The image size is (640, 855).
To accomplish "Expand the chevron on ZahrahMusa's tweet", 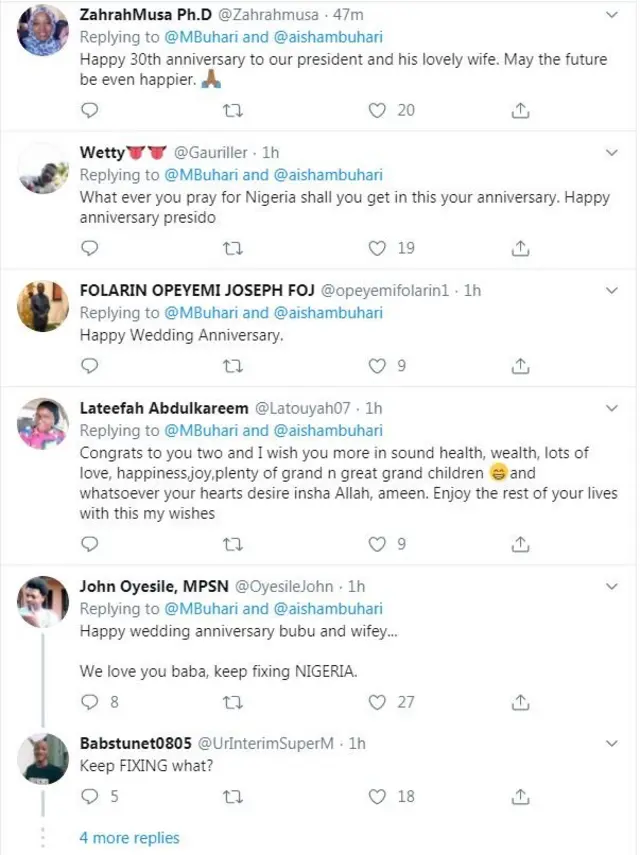I will [612, 16].
